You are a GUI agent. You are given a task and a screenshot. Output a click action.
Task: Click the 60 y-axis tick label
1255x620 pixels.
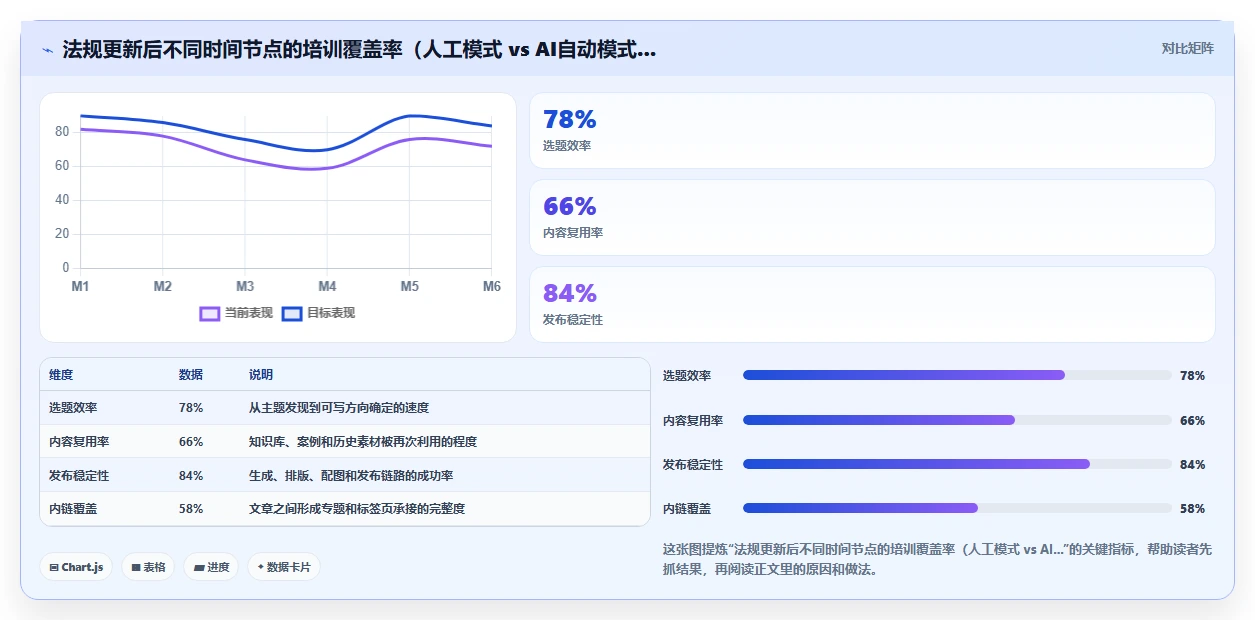(x=62, y=166)
